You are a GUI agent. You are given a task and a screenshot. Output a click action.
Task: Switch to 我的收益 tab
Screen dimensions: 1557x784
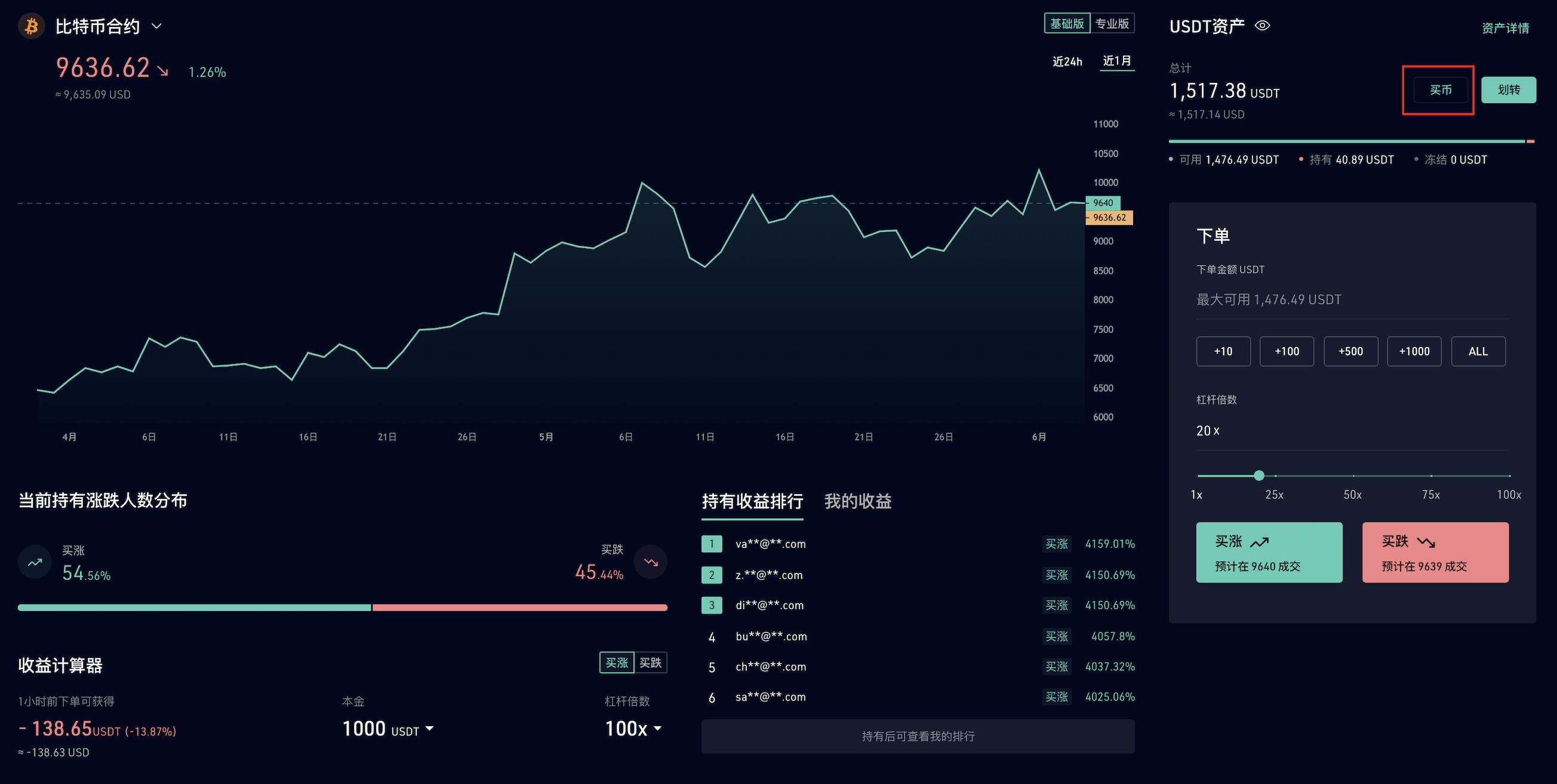[858, 501]
